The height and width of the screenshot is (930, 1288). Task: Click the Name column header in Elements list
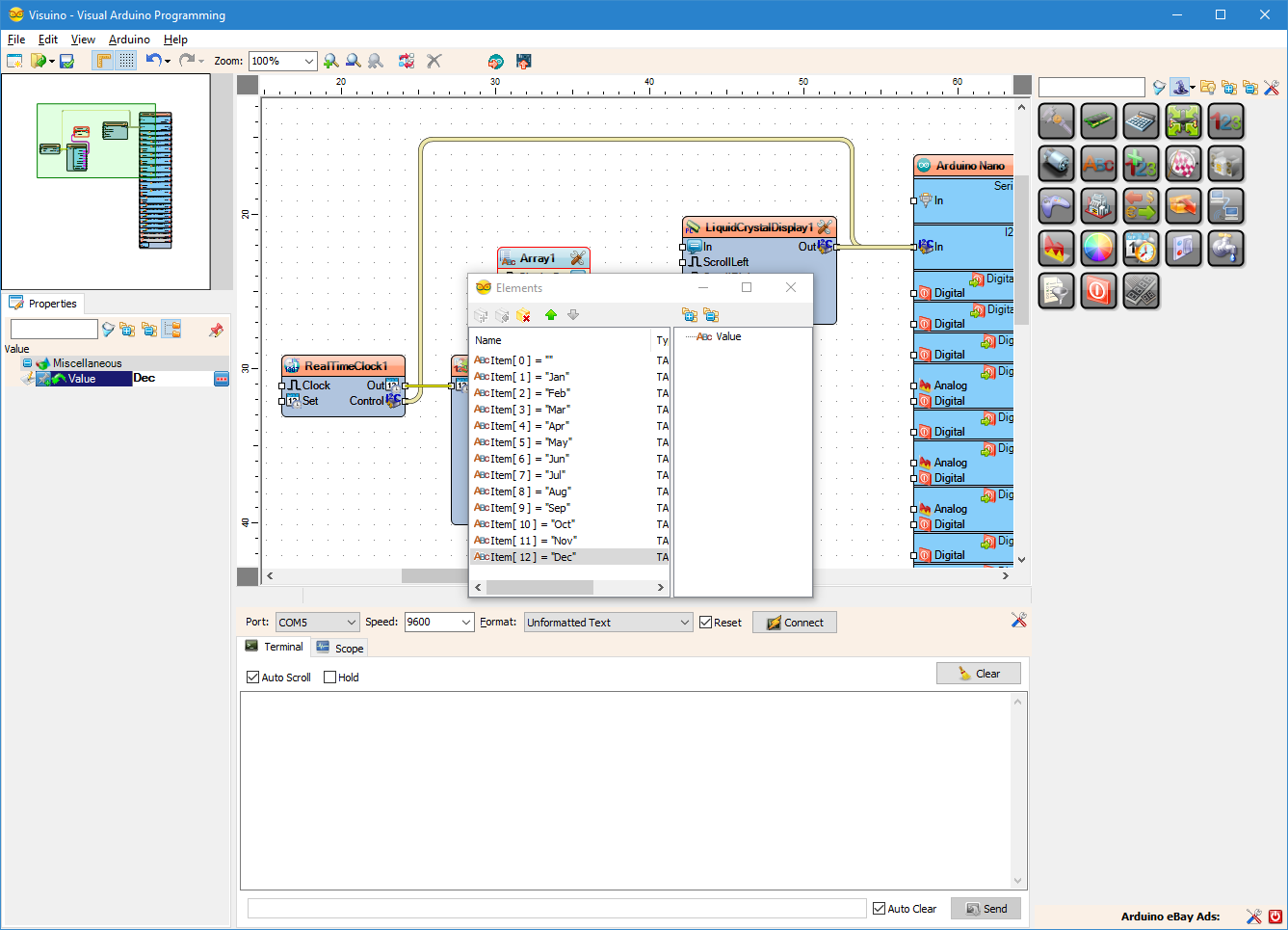(x=561, y=340)
